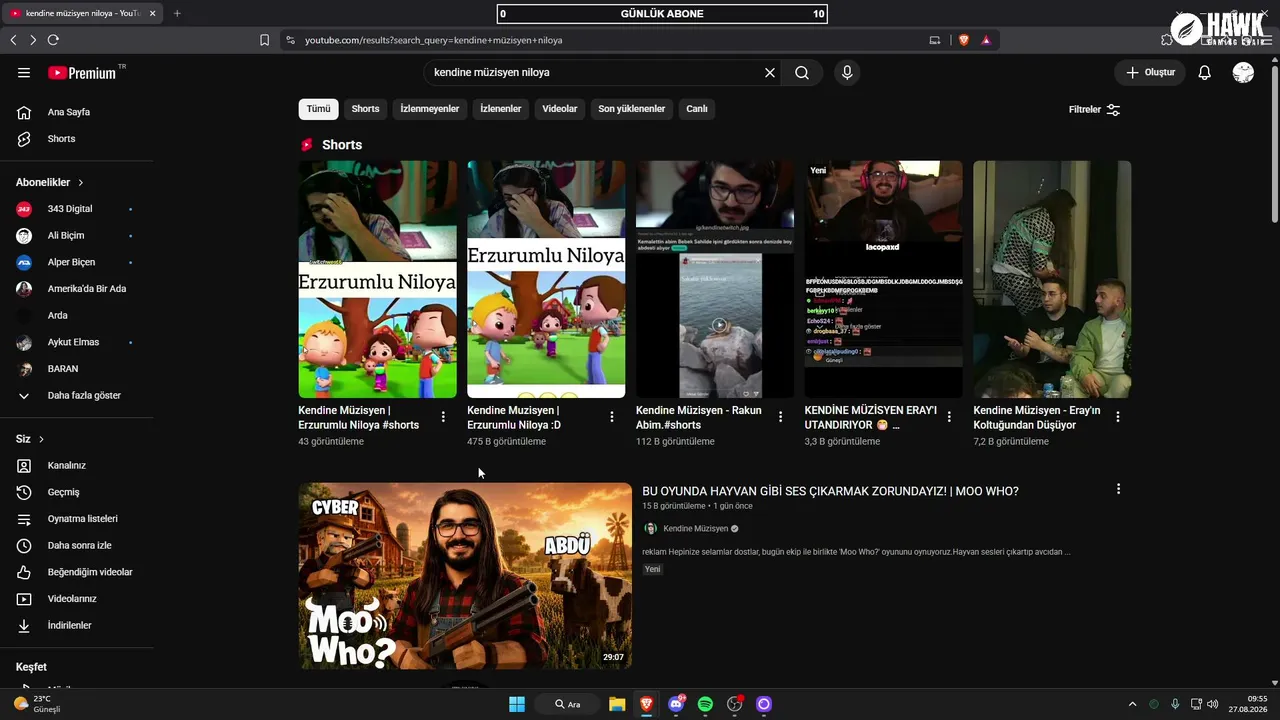Click the browser address bar URL
The image size is (1280, 720).
point(434,40)
